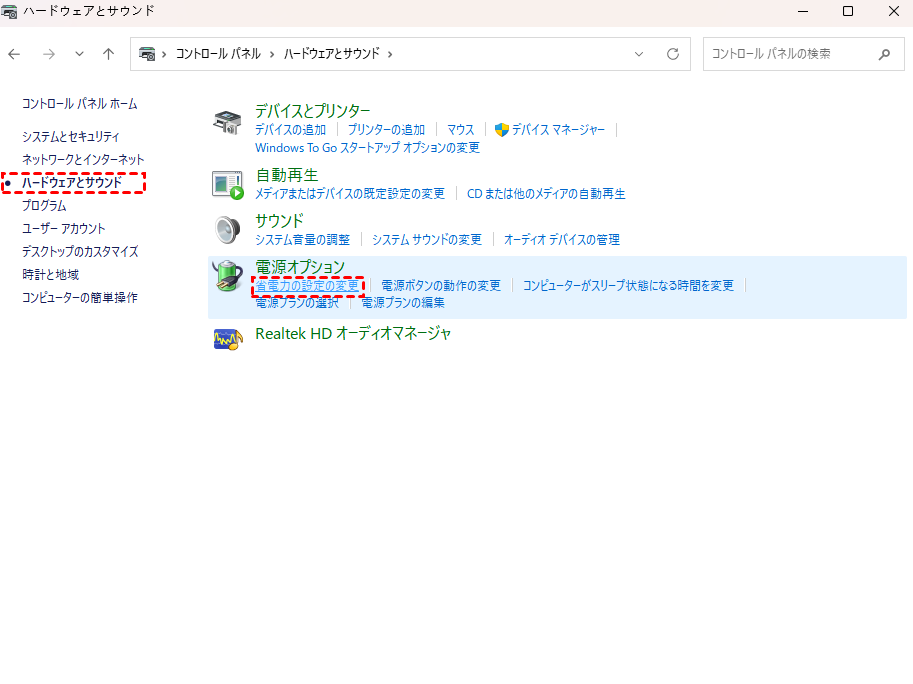Image resolution: width=913 pixels, height=684 pixels.
Task: Open the recent locations dropdown arrow
Action: tap(79, 54)
